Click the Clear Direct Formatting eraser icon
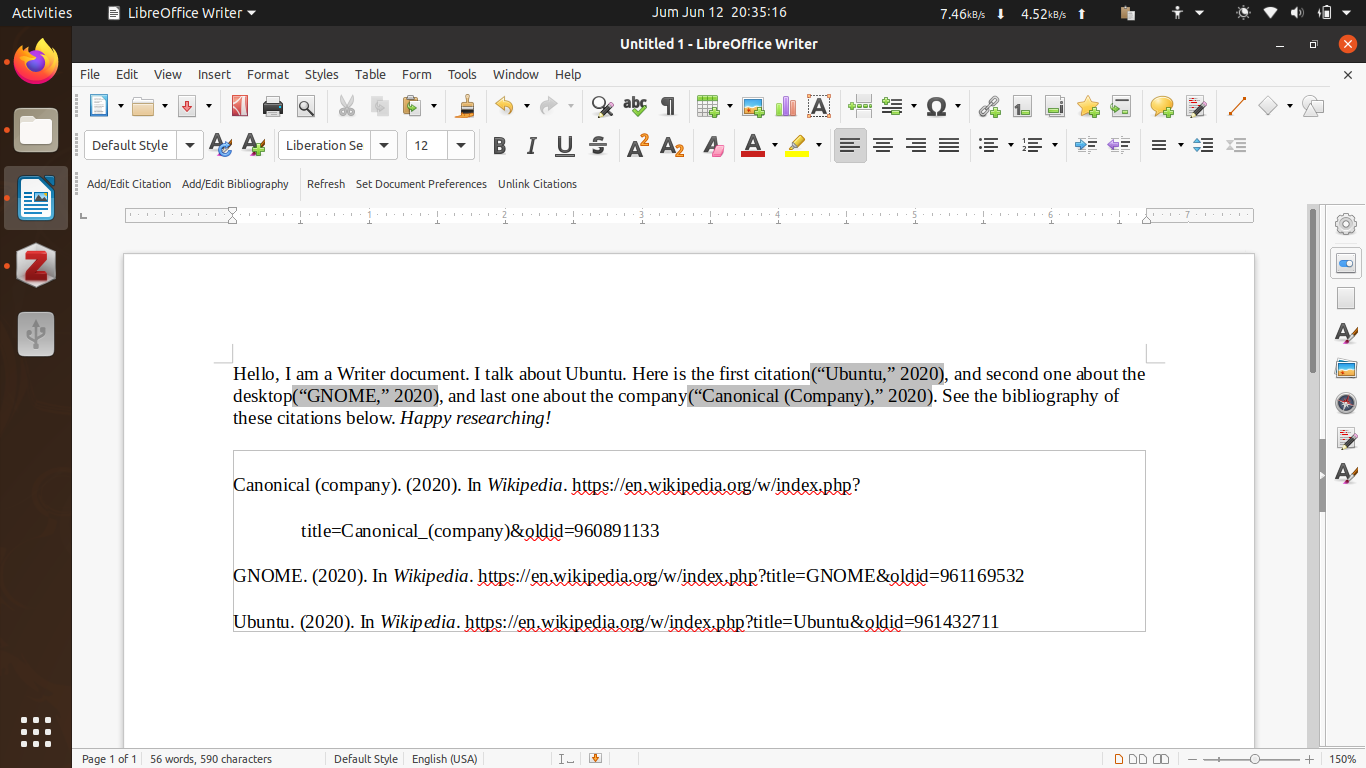Image resolution: width=1366 pixels, height=768 pixels. 713,146
